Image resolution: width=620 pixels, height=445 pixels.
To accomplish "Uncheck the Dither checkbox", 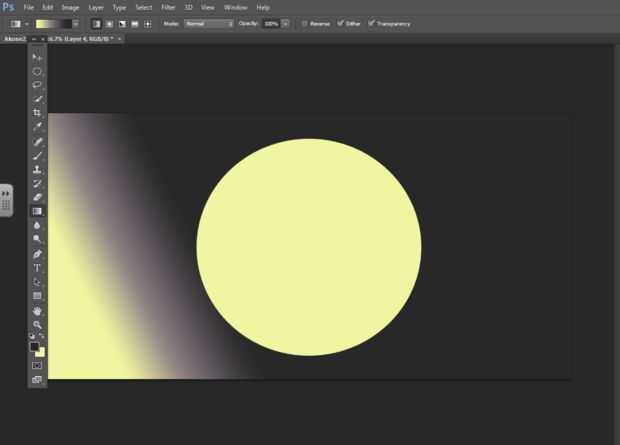I will click(x=340, y=23).
